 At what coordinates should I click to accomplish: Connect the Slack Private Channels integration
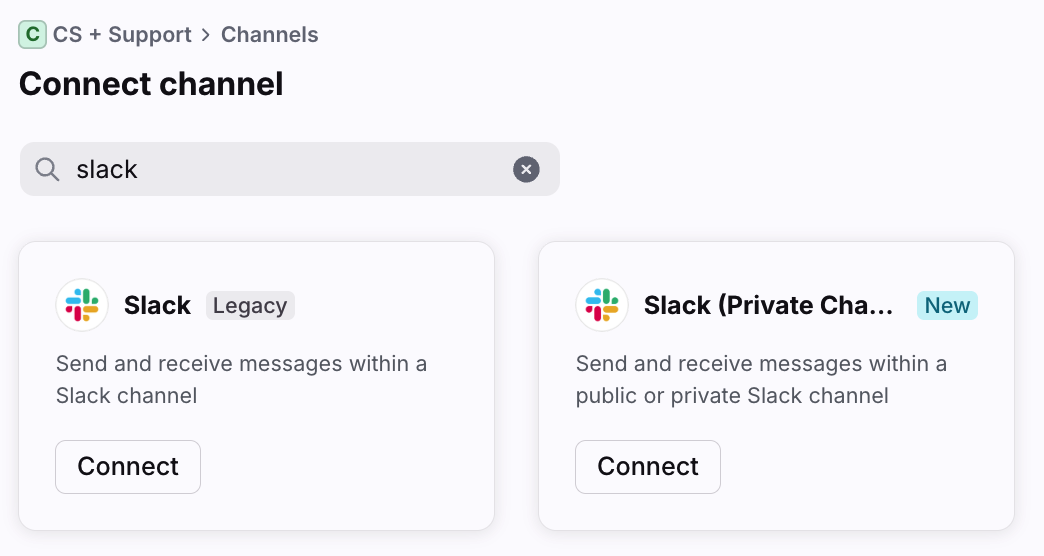point(648,467)
